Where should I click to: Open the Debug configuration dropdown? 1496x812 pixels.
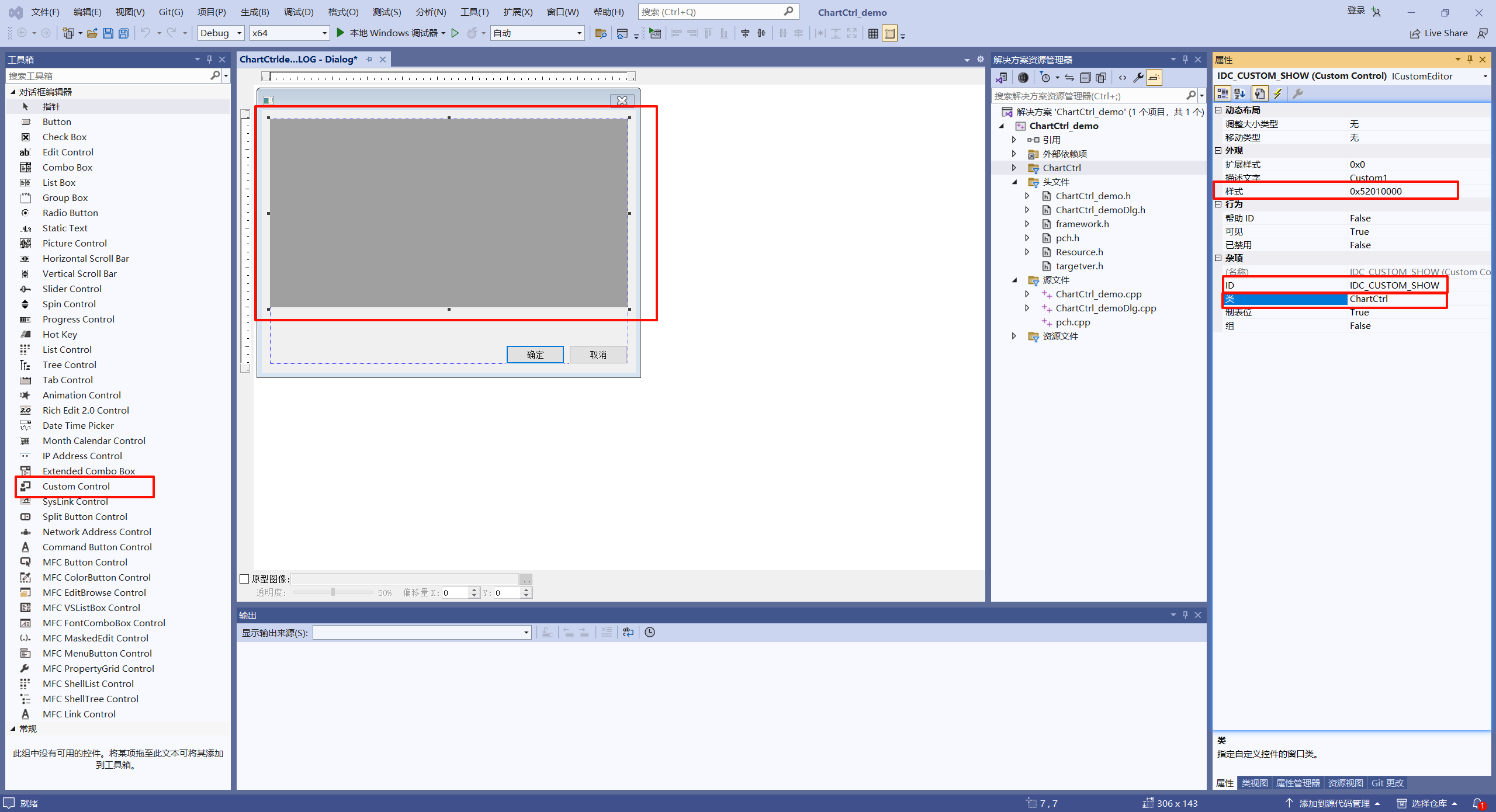click(239, 33)
